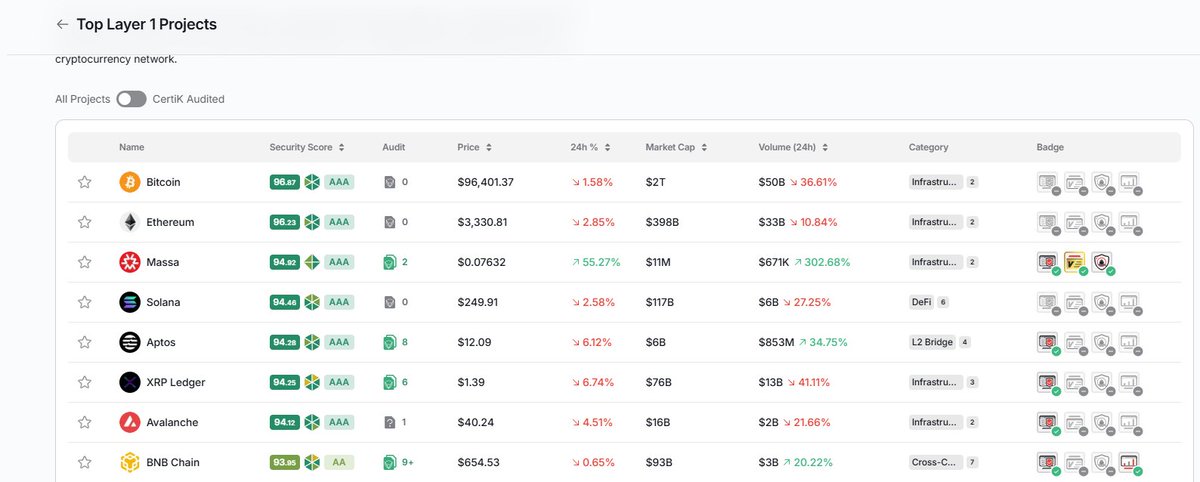Click the Name column header
Viewport: 1200px width, 482px height.
pos(132,147)
